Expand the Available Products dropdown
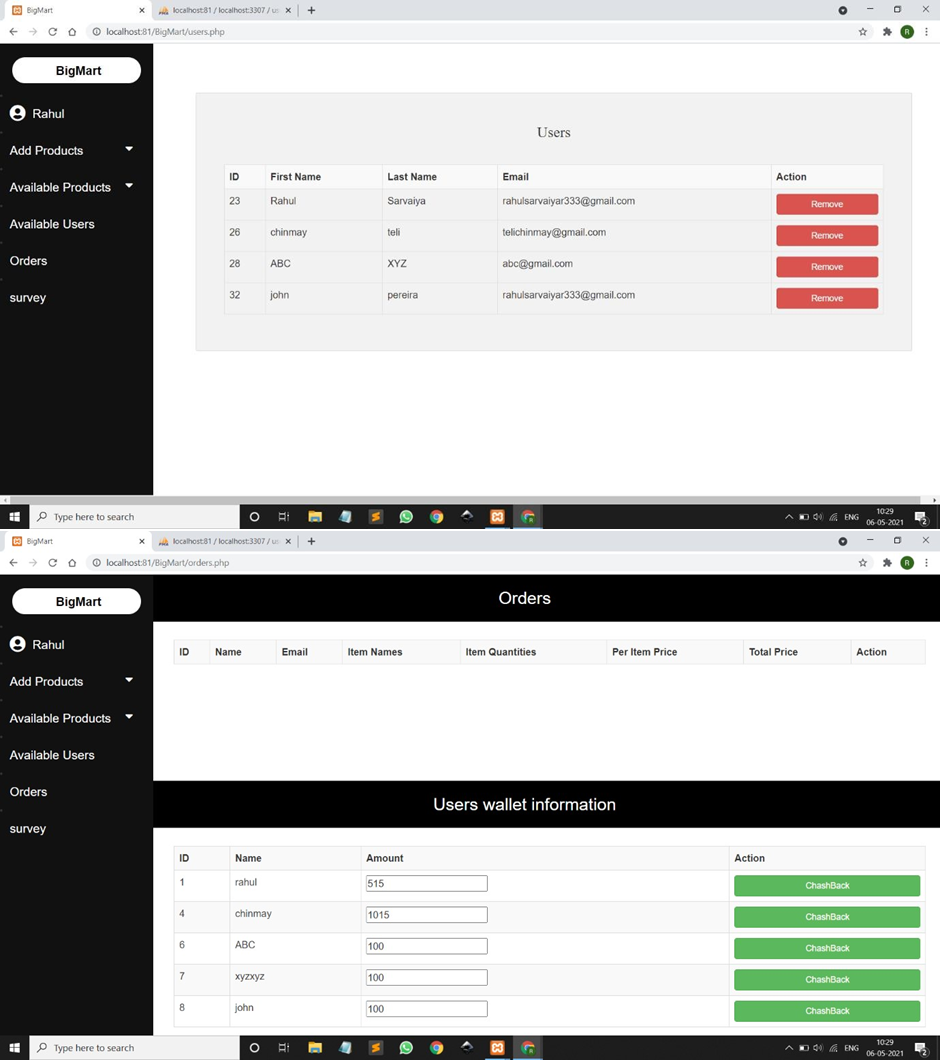The width and height of the screenshot is (940, 1060). coord(129,186)
